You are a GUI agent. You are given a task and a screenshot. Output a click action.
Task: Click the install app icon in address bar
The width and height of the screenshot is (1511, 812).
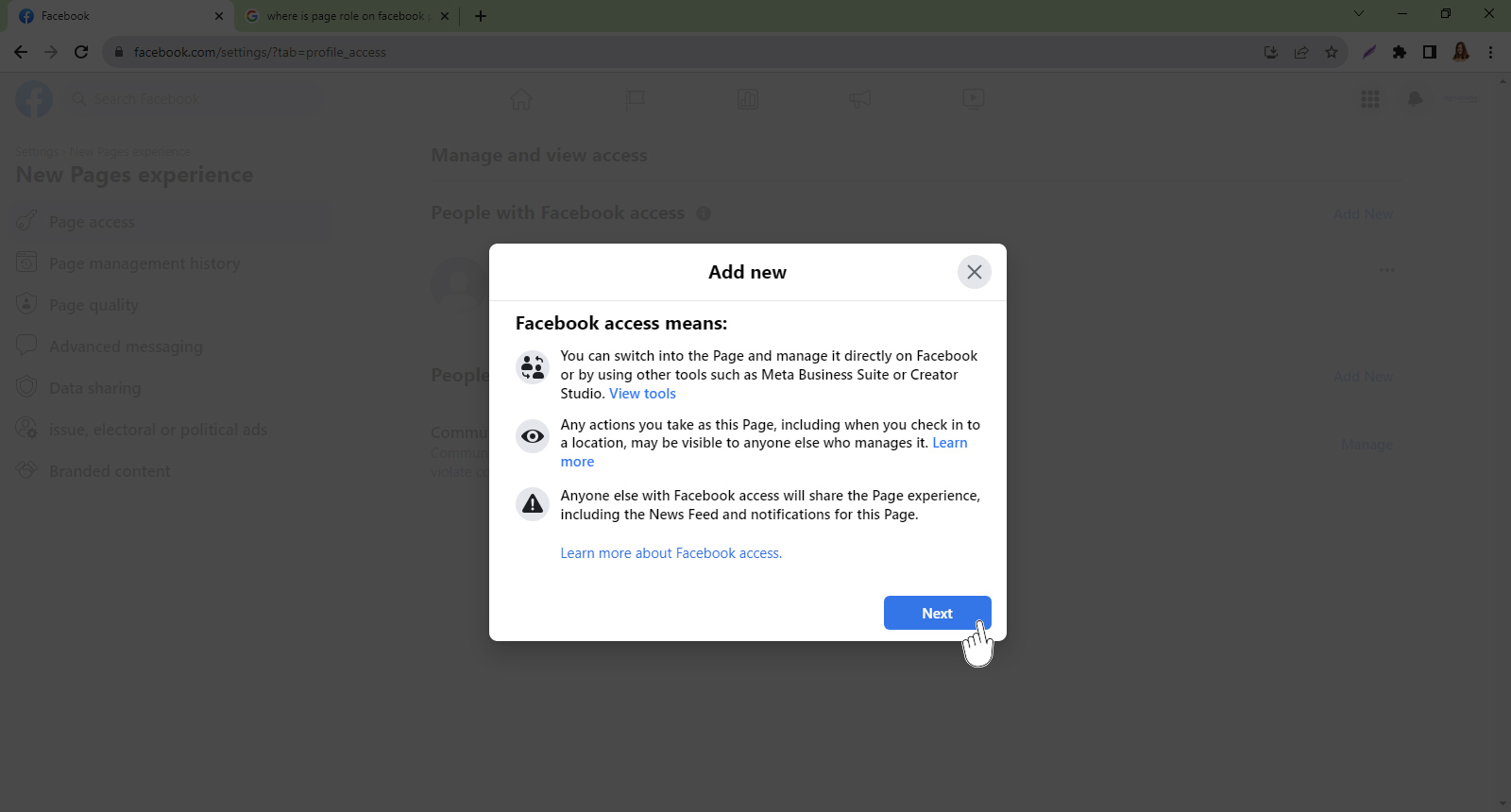coord(1271,52)
